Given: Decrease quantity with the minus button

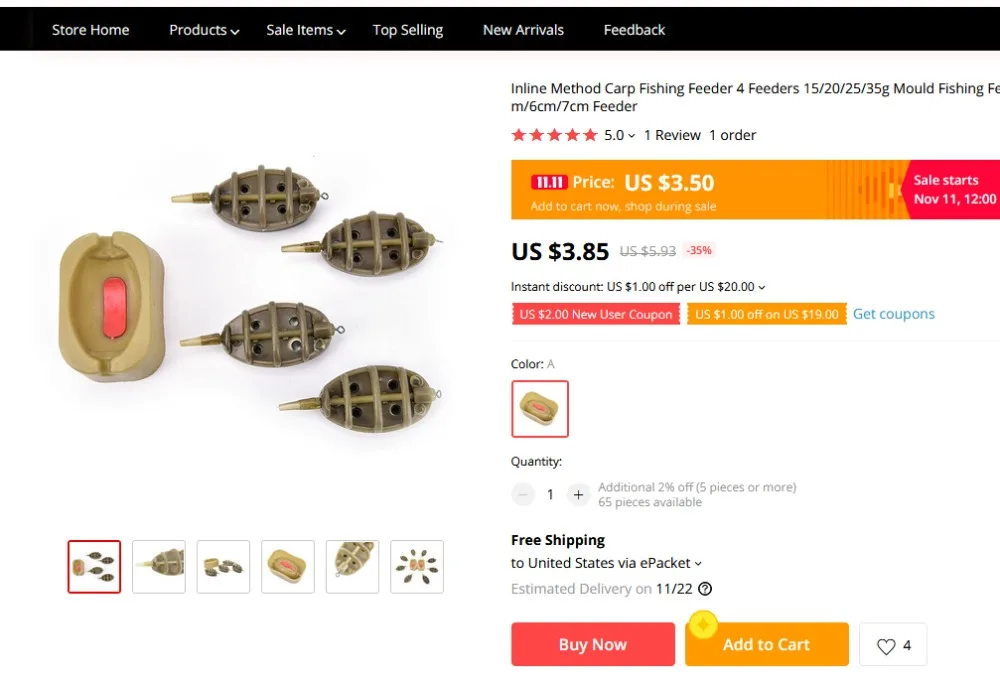Looking at the screenshot, I should [523, 494].
